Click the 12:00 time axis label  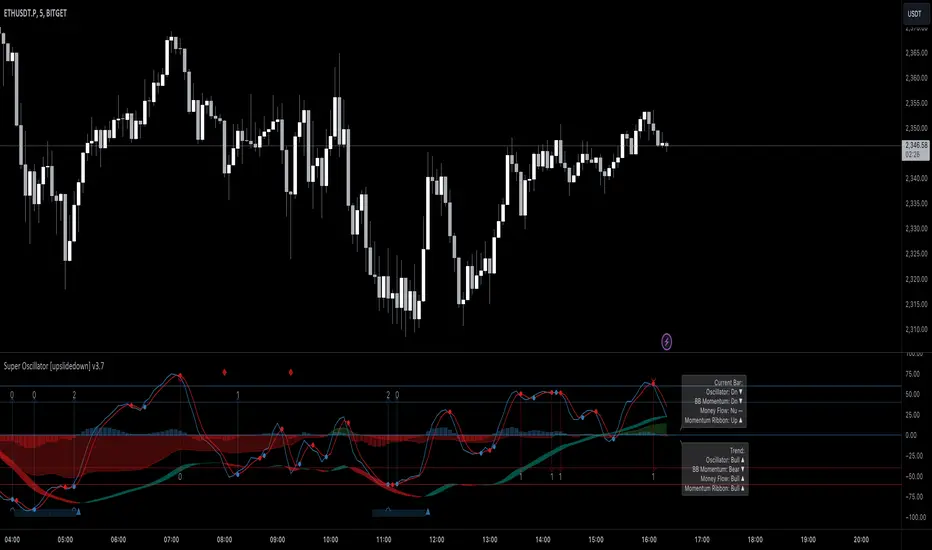click(x=436, y=540)
